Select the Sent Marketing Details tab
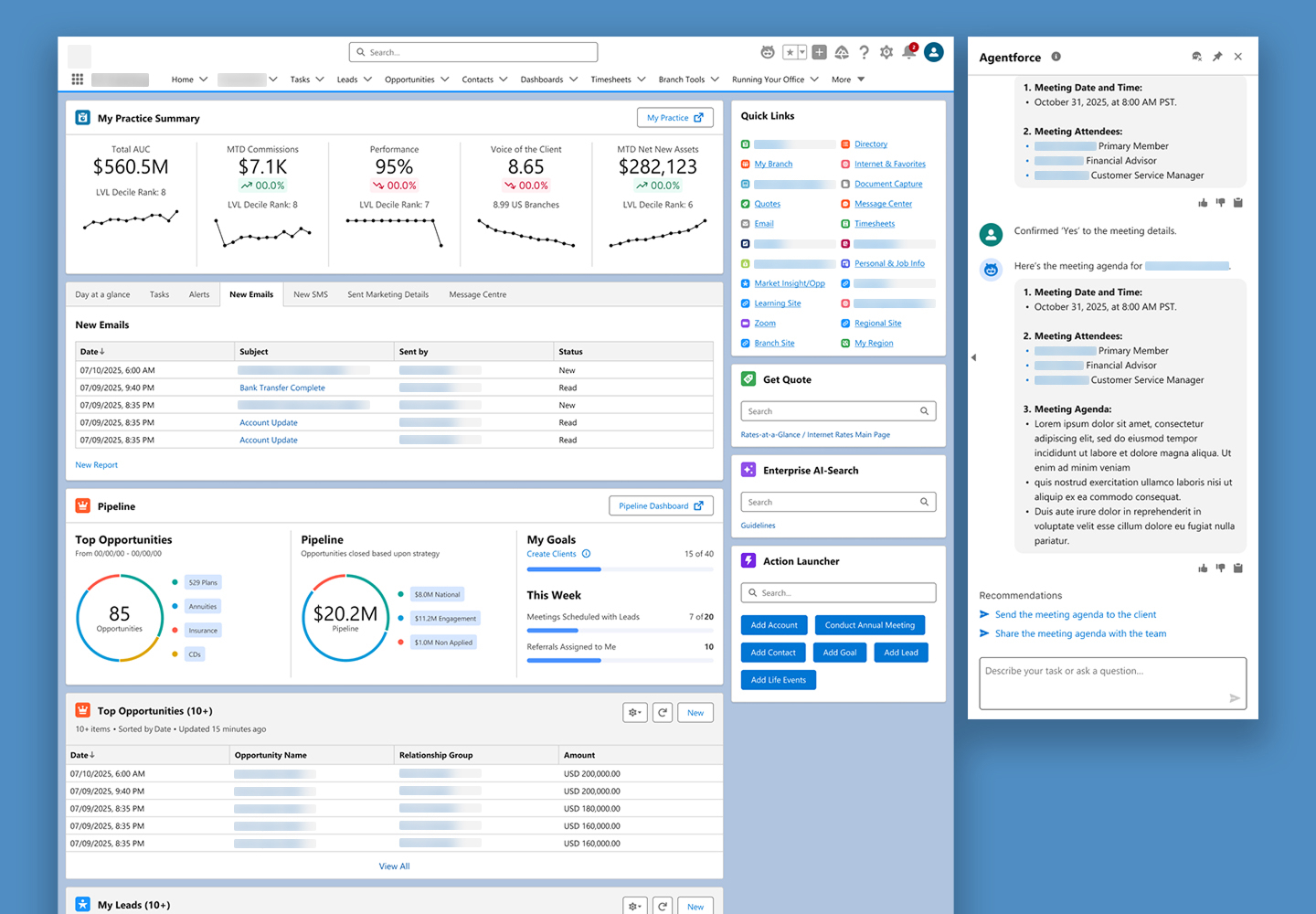1316x914 pixels. (x=387, y=294)
